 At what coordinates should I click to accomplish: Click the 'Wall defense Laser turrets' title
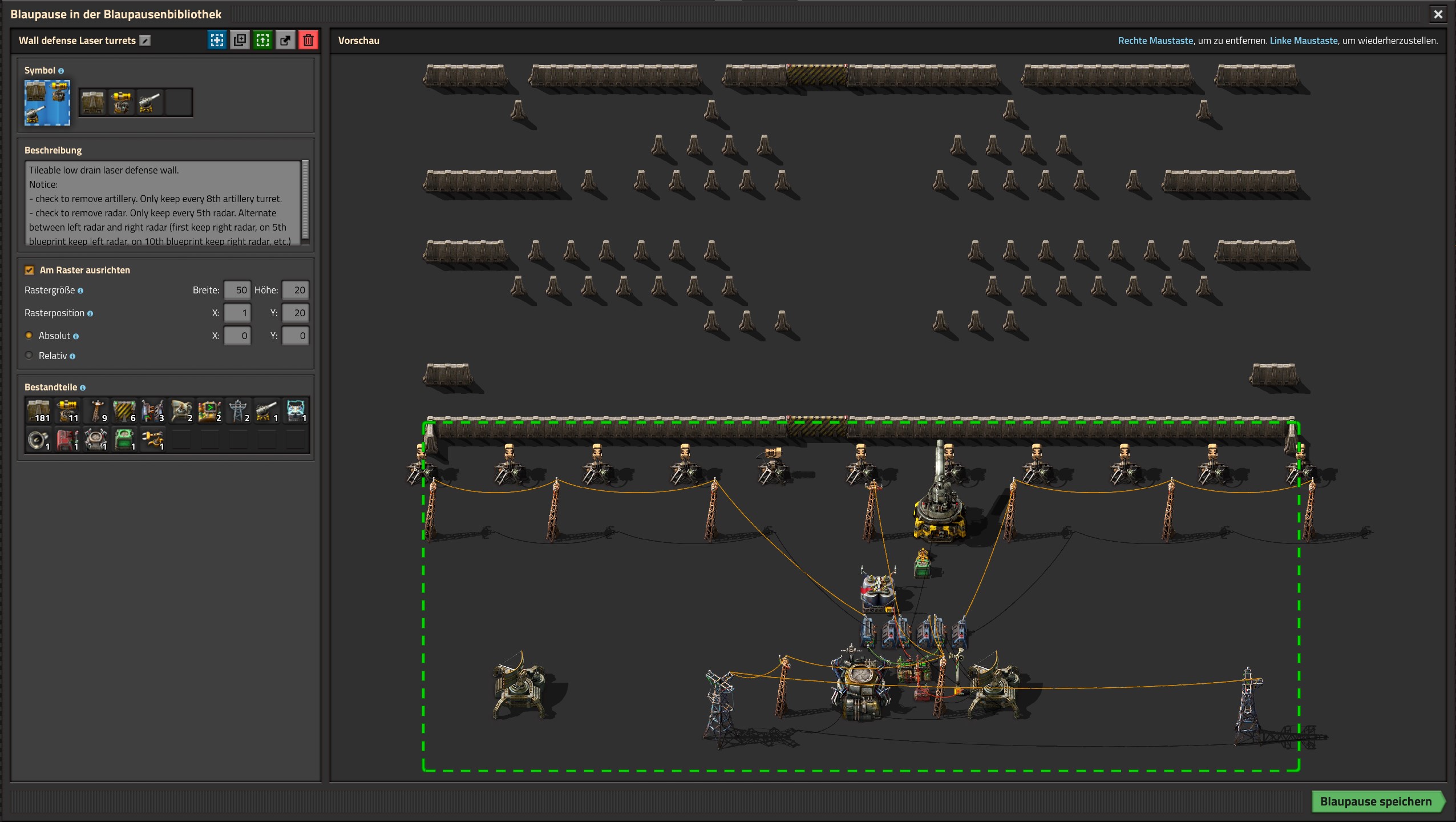tap(77, 41)
